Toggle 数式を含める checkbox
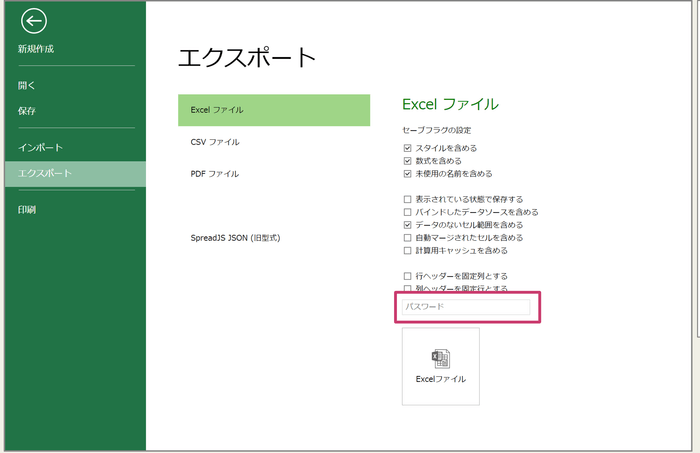 click(407, 160)
